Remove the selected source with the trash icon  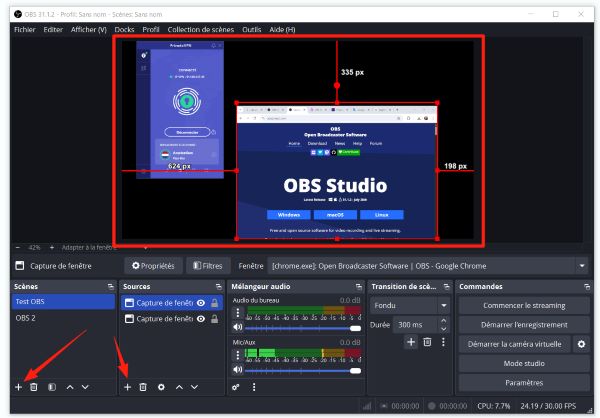pyautogui.click(x=143, y=386)
